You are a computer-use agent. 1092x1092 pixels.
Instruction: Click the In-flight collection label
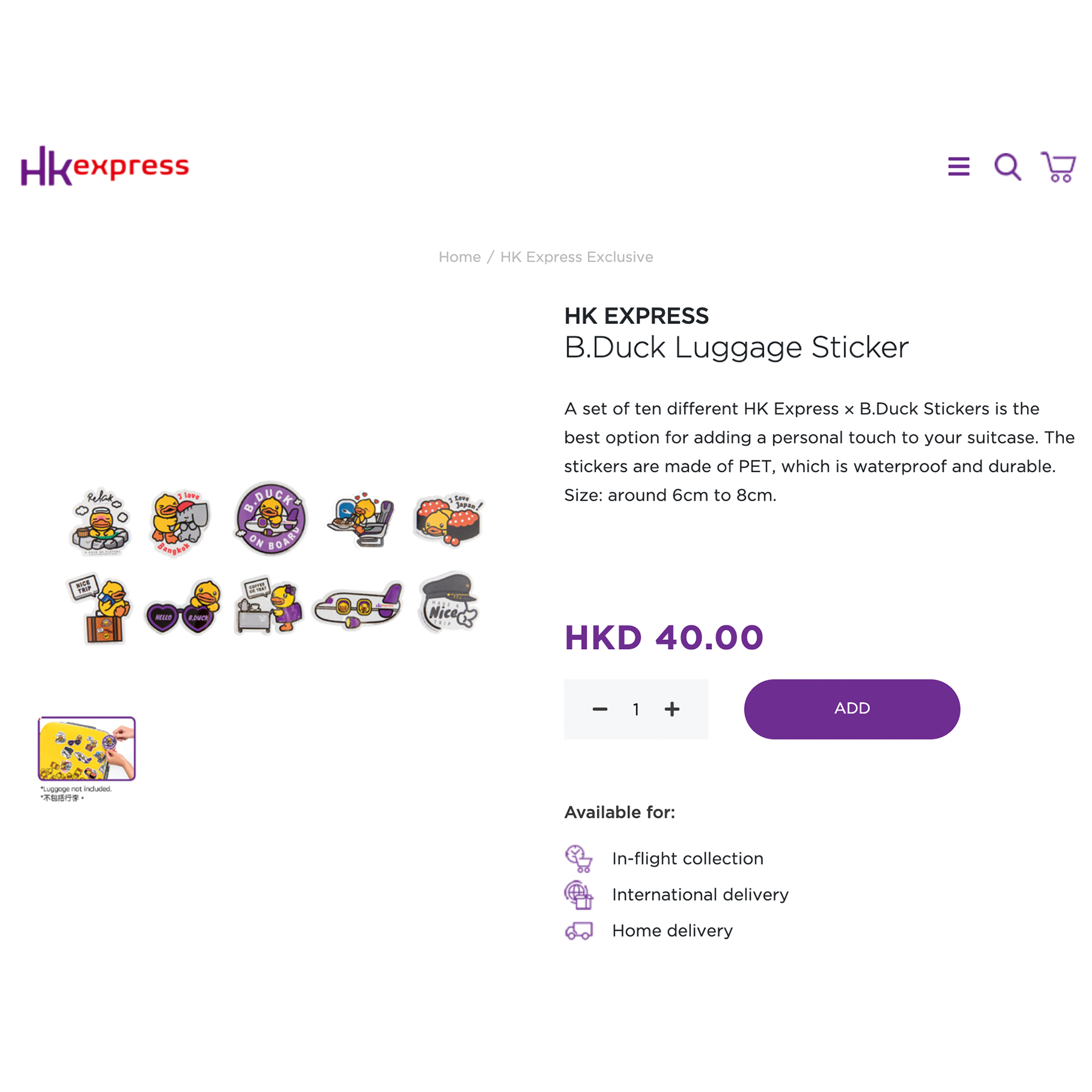coord(687,858)
